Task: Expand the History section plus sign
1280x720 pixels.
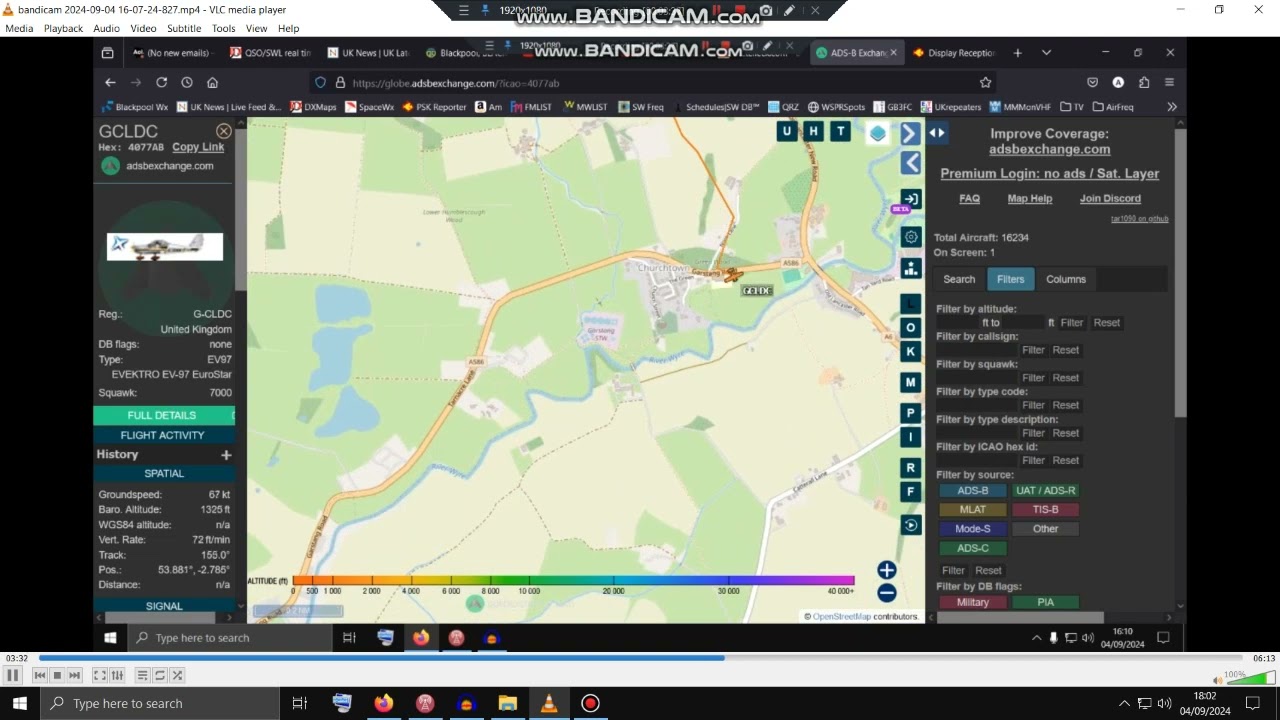Action: tap(226, 455)
